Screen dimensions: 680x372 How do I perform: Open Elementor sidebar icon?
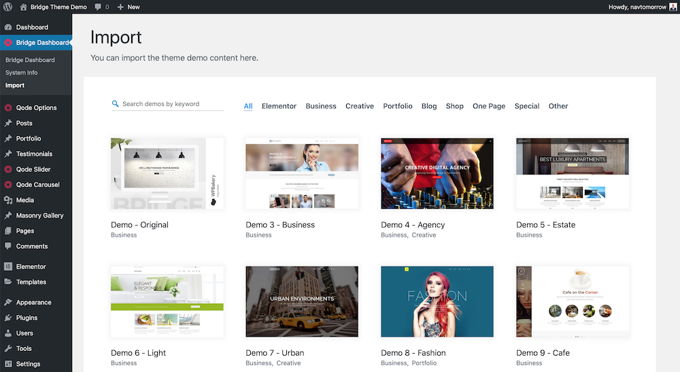pyautogui.click(x=8, y=266)
